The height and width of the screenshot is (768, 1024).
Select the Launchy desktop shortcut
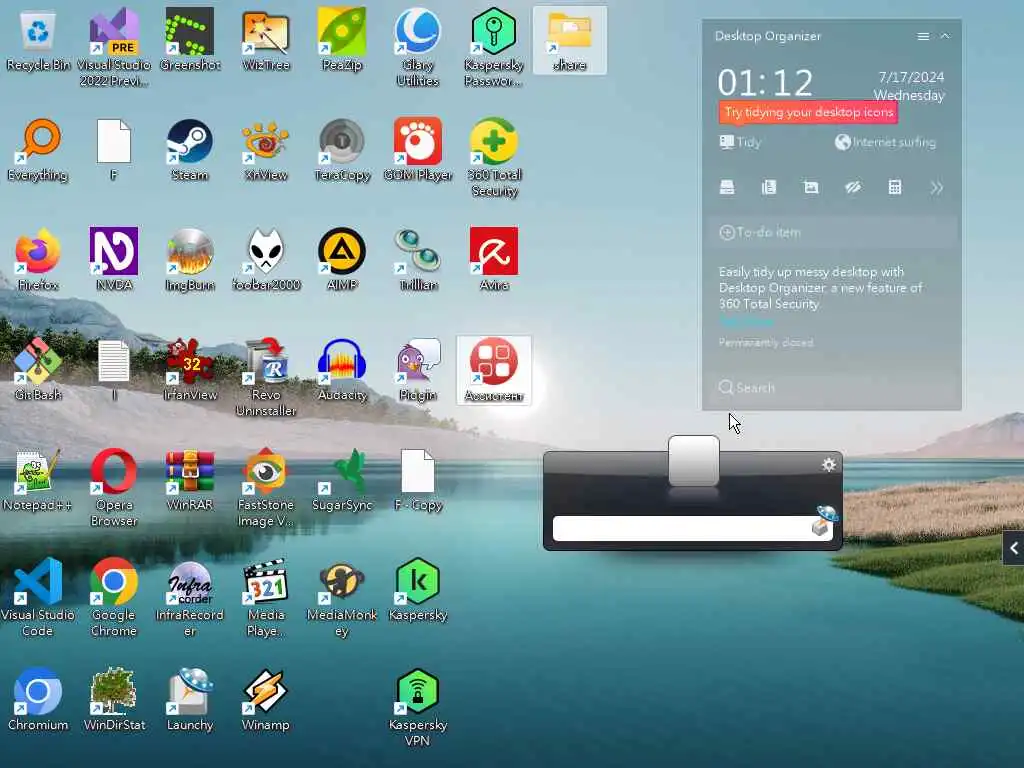[x=189, y=699]
